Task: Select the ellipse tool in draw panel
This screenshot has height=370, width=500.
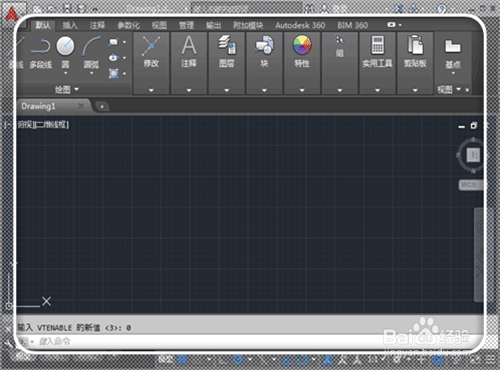Action: [113, 57]
